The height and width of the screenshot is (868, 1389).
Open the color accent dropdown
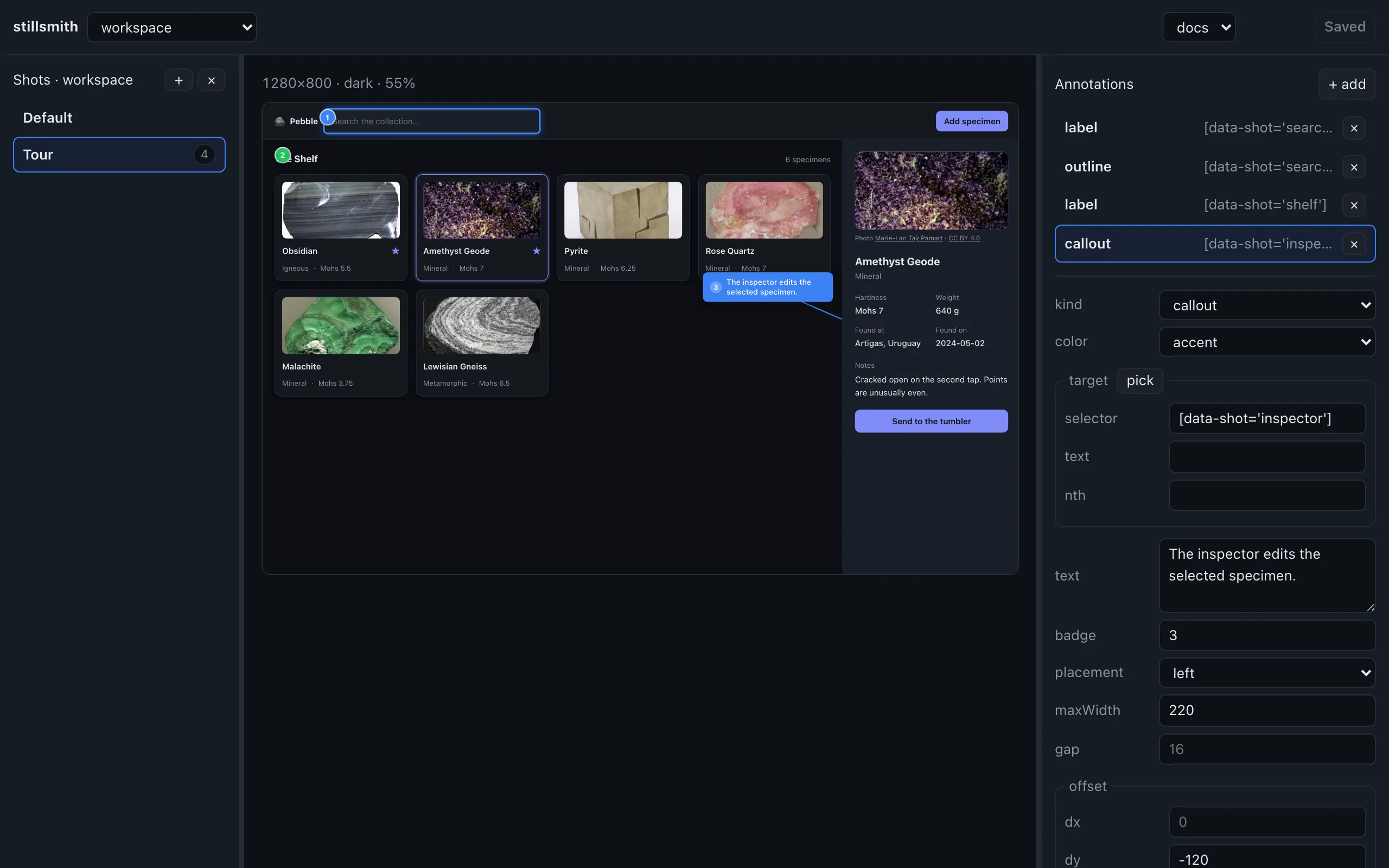1267,342
